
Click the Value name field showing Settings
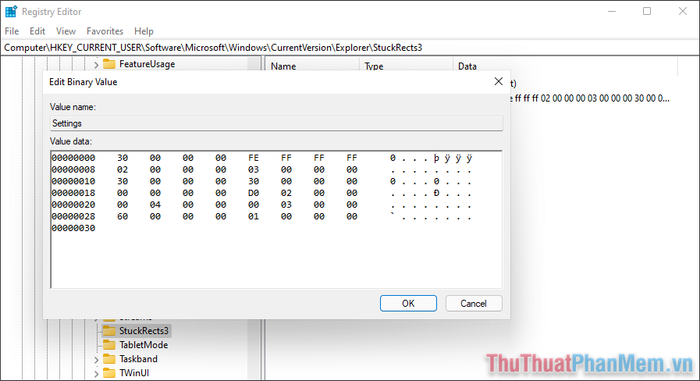pyautogui.click(x=276, y=123)
